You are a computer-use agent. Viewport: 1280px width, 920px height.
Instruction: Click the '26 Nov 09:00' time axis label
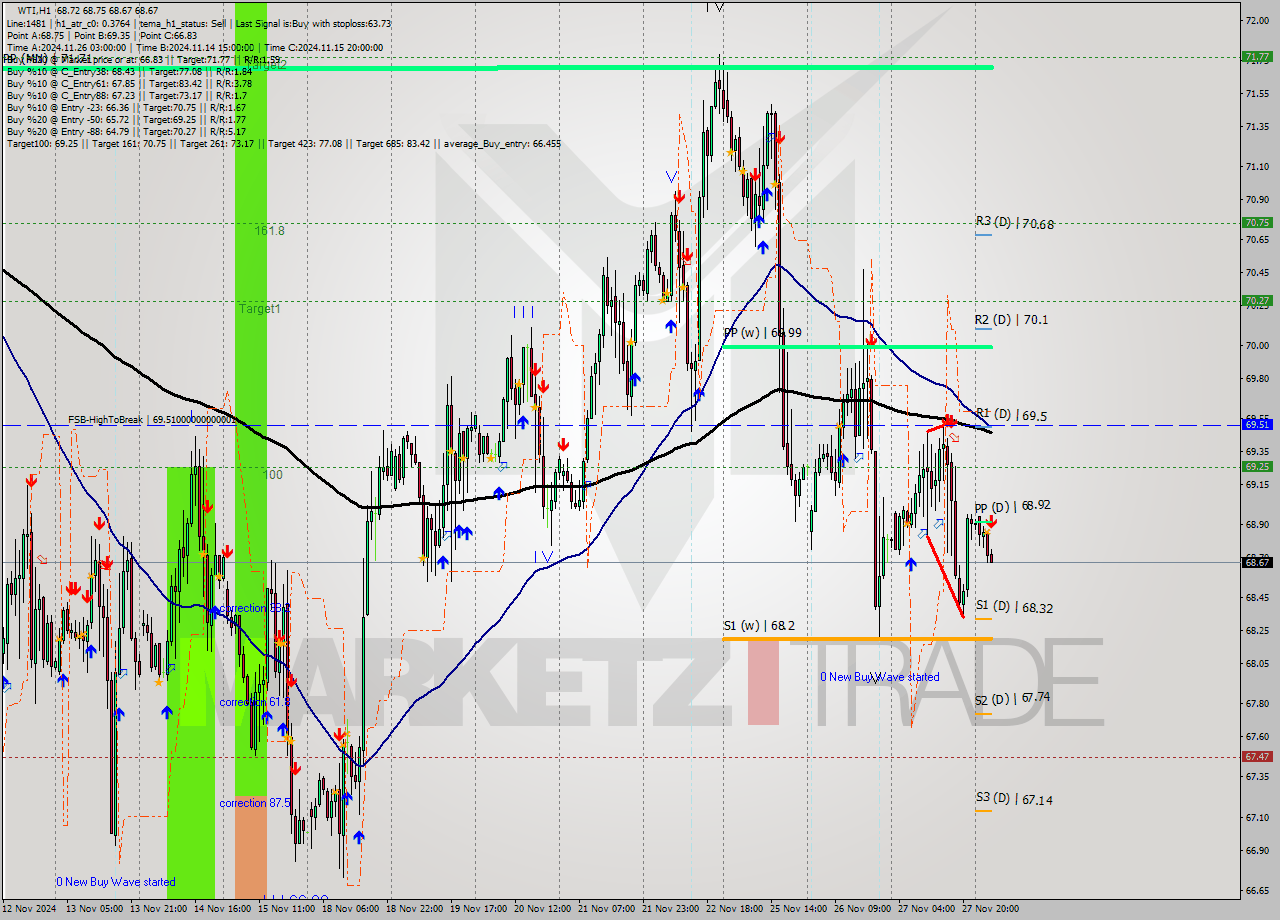pyautogui.click(x=864, y=909)
